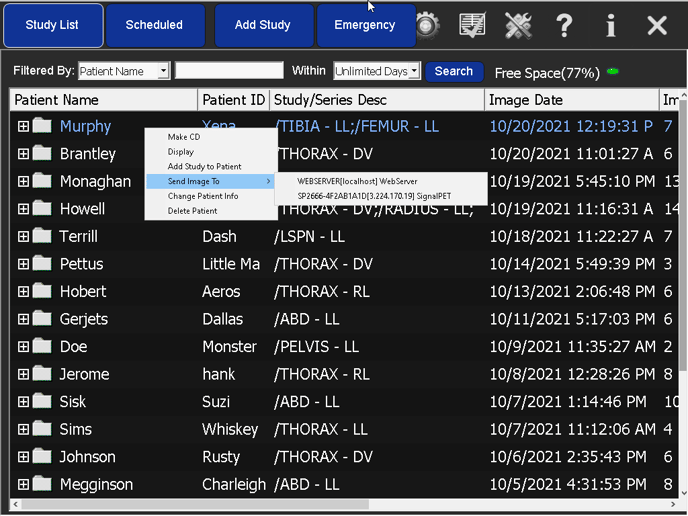Expand the Pettus patient tree node
This screenshot has width=688, height=516.
[23, 264]
